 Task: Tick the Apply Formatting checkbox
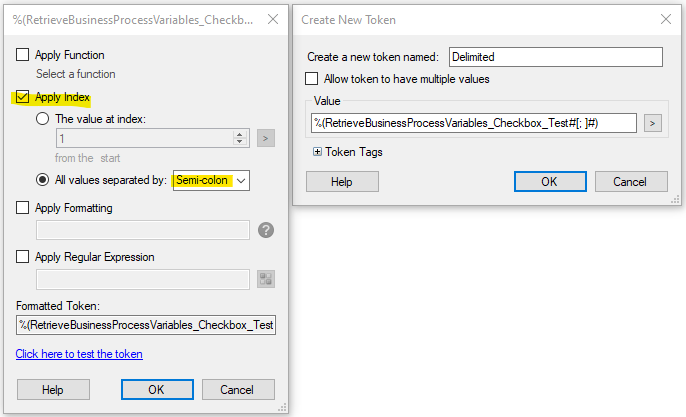pyautogui.click(x=22, y=207)
